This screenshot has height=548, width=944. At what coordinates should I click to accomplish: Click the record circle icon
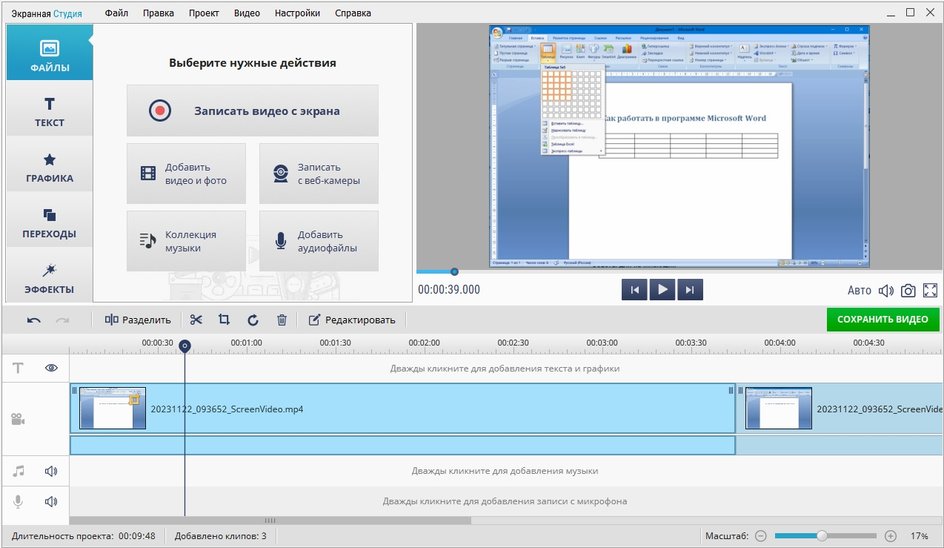(x=160, y=111)
